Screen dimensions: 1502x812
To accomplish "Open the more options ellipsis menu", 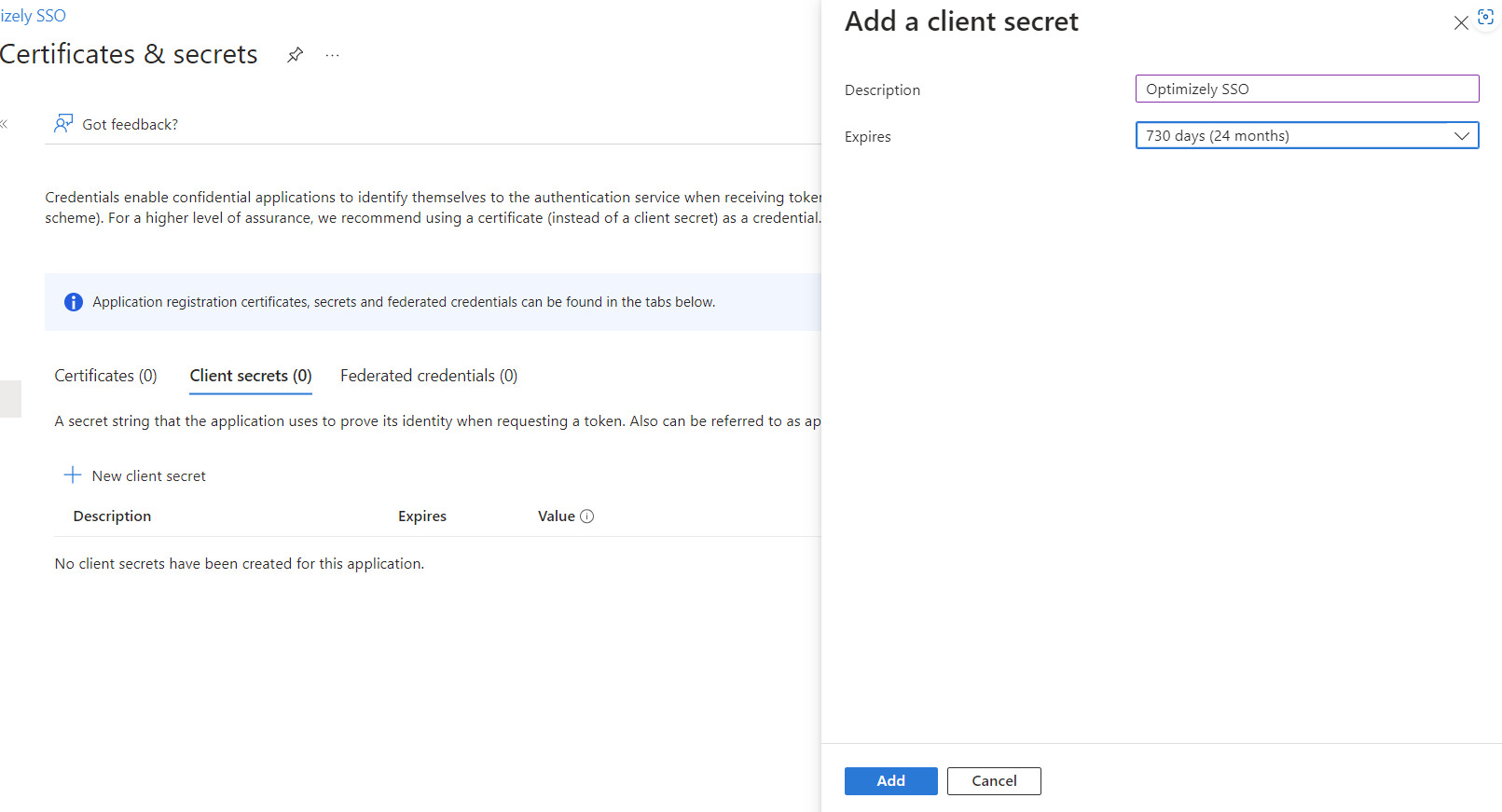I will [332, 55].
